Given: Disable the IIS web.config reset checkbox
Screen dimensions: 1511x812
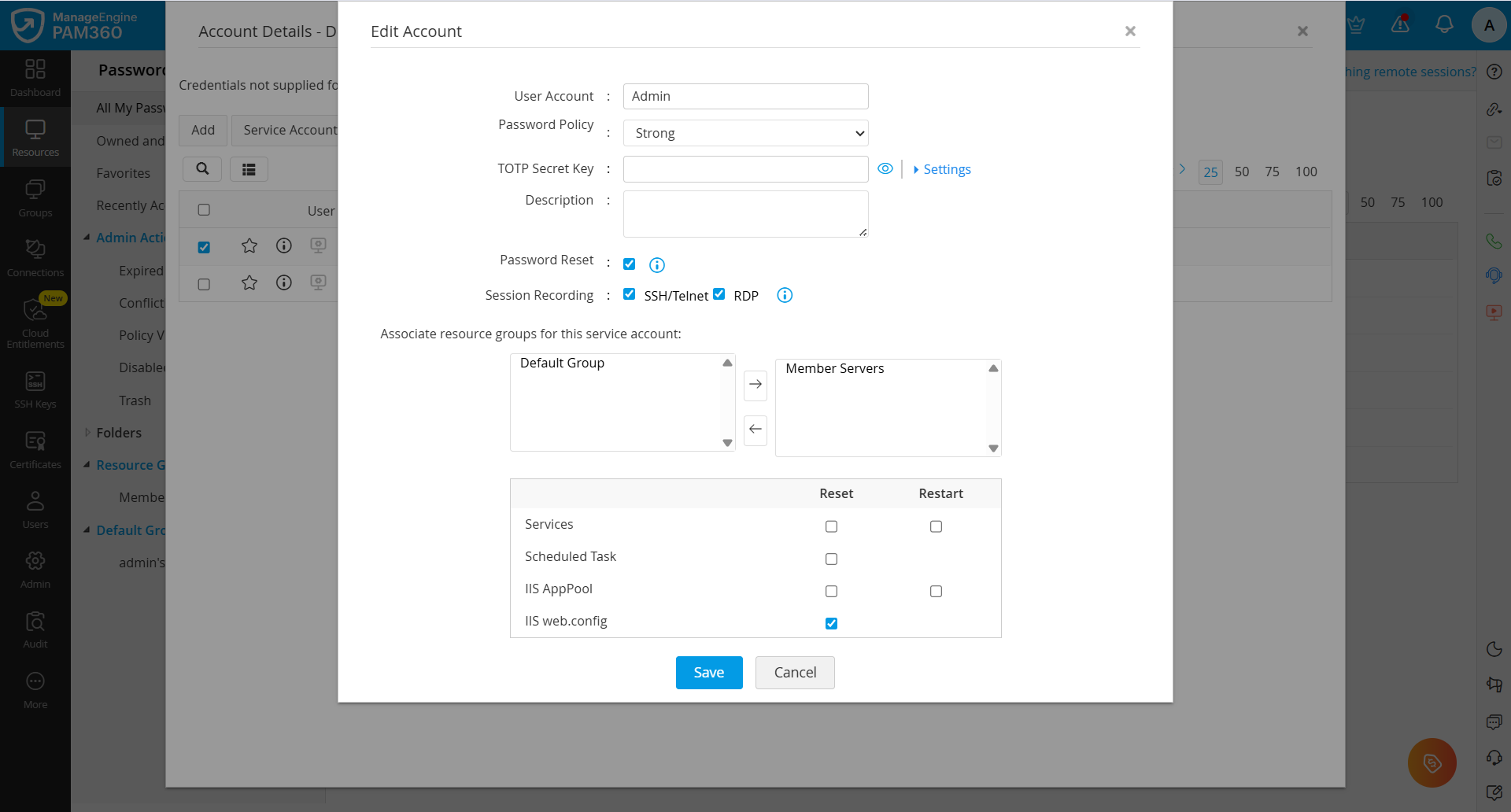Looking at the screenshot, I should [x=831, y=622].
